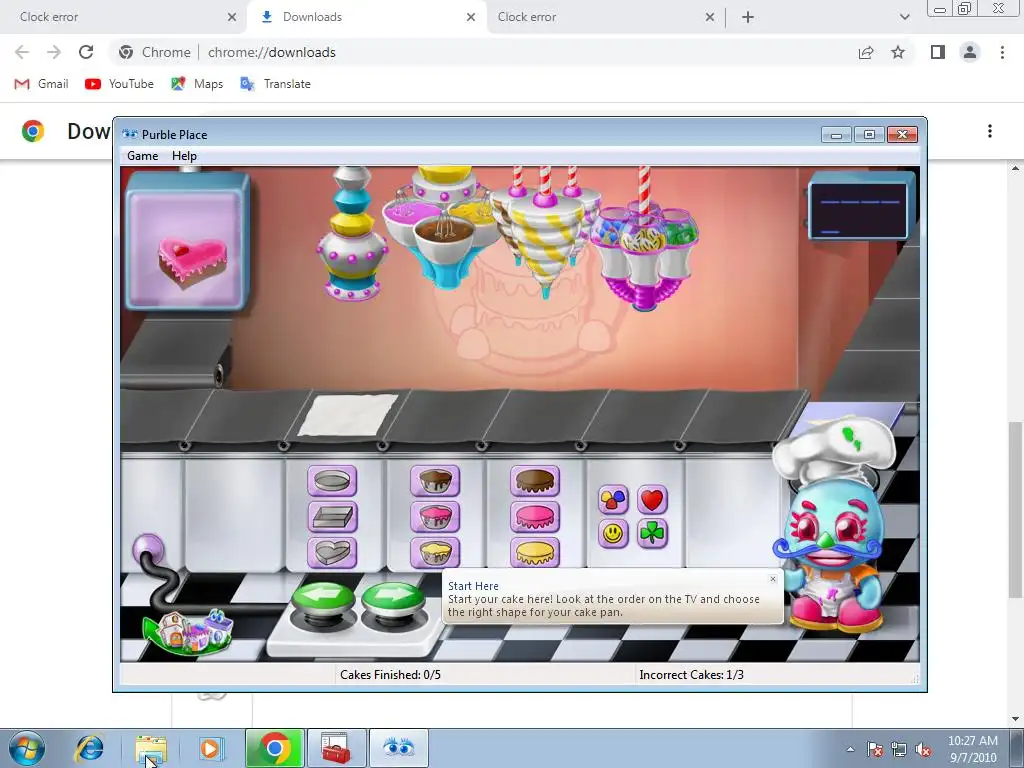Click the Cakes Finished: 0/5 status
Image resolution: width=1024 pixels, height=768 pixels.
[391, 675]
